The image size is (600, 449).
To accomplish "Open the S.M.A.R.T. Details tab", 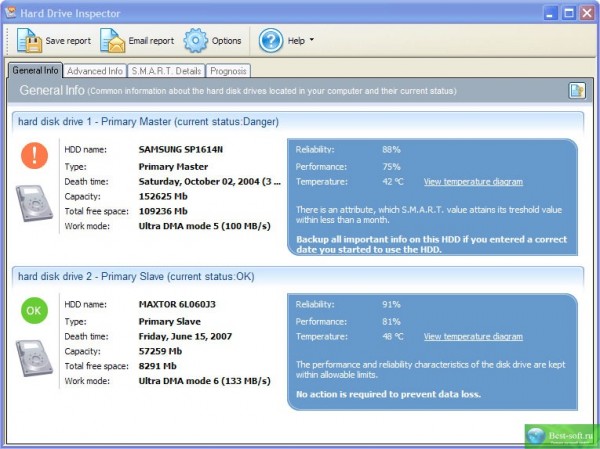I will tap(166, 71).
